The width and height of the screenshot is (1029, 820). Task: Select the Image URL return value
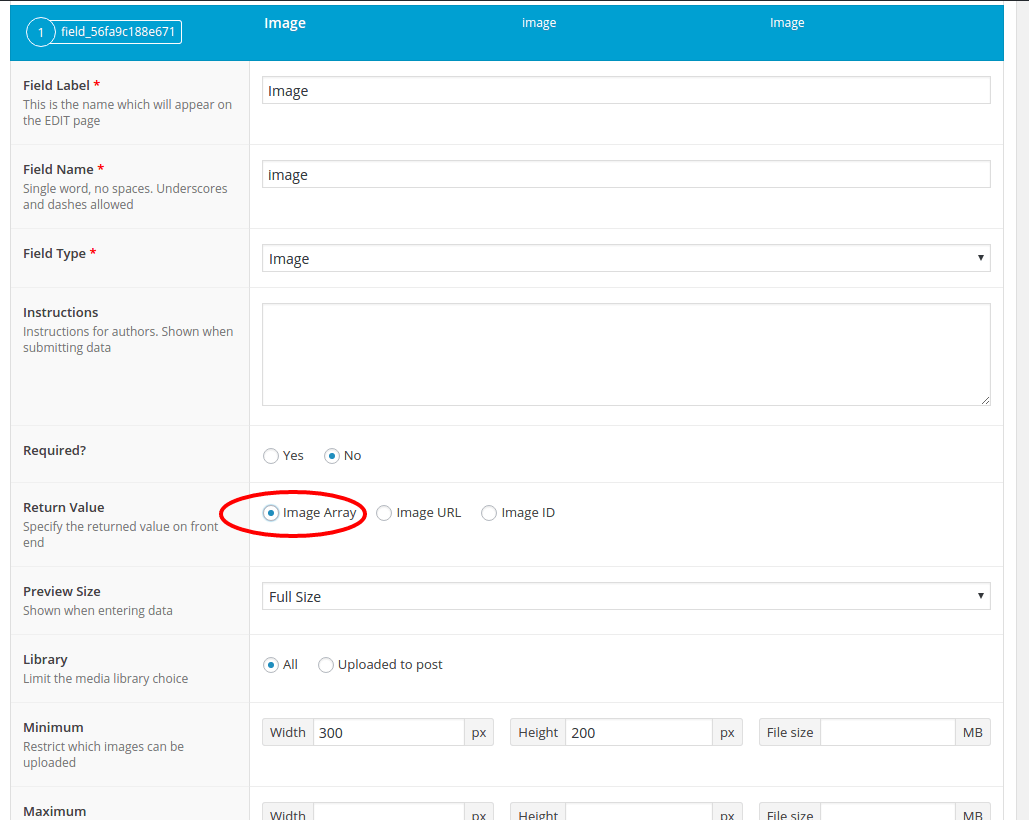pos(384,512)
